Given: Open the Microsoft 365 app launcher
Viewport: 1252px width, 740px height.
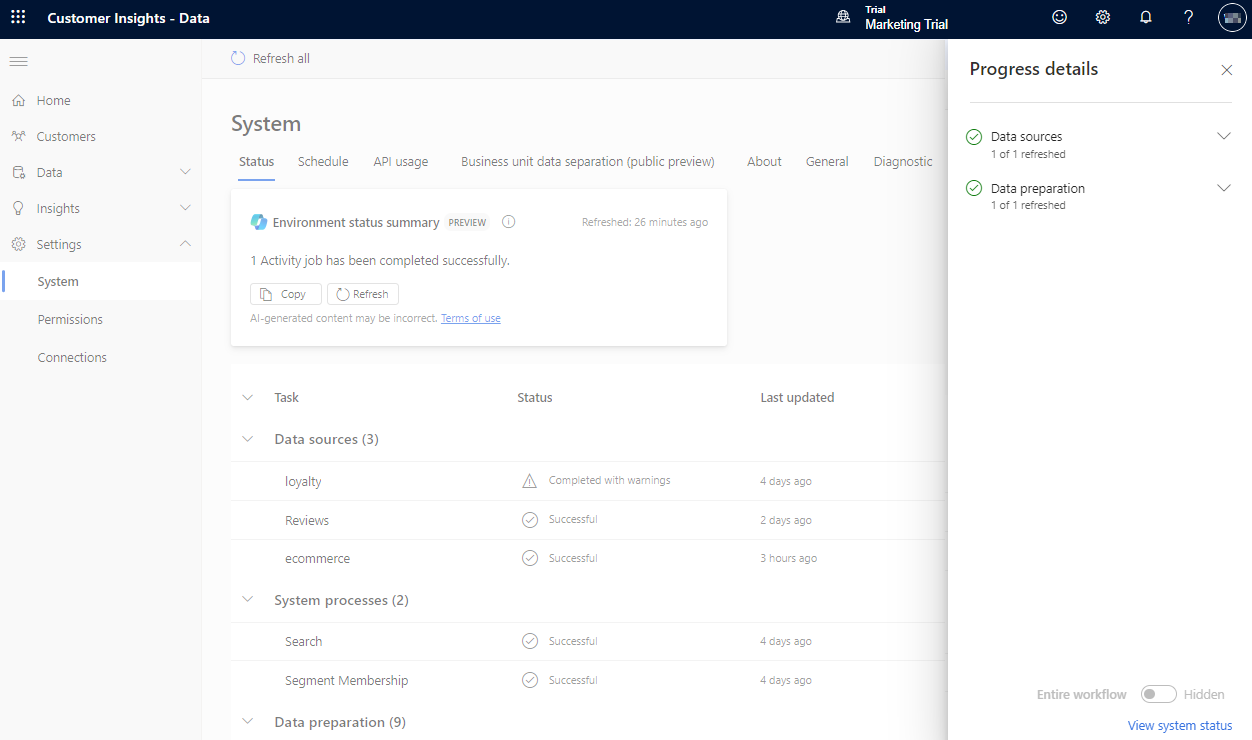Looking at the screenshot, I should tap(17, 17).
